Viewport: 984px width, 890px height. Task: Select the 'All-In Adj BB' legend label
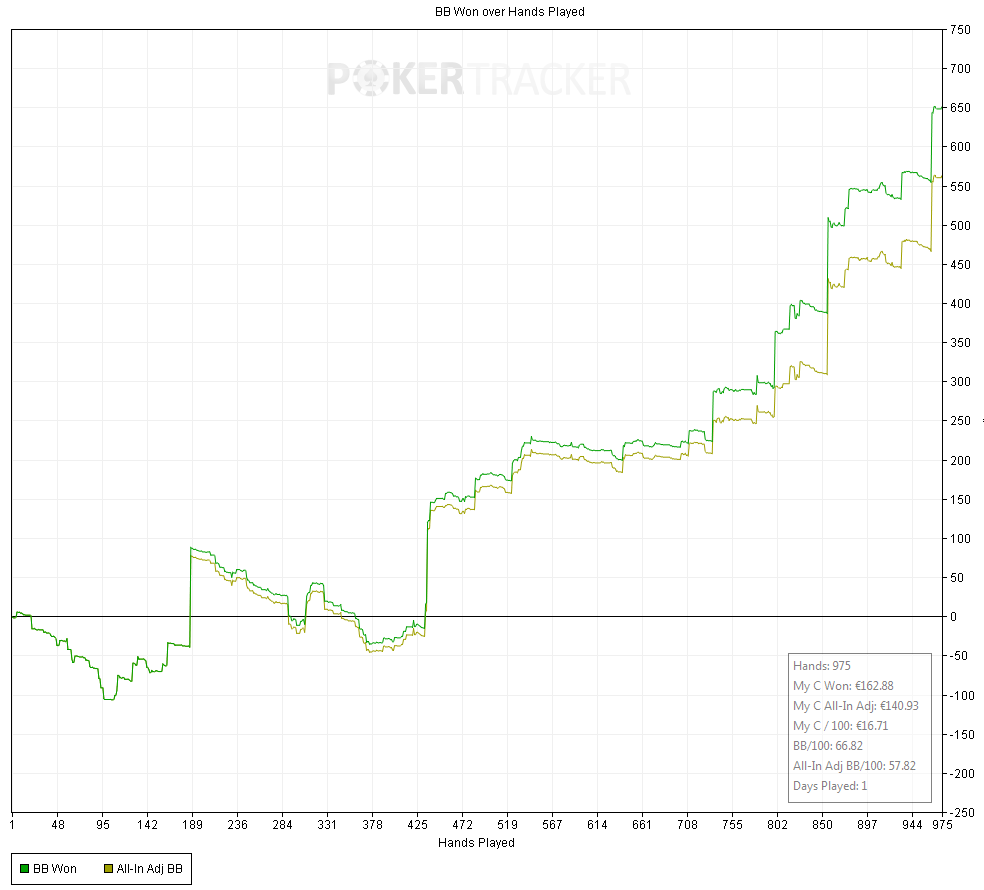point(149,869)
